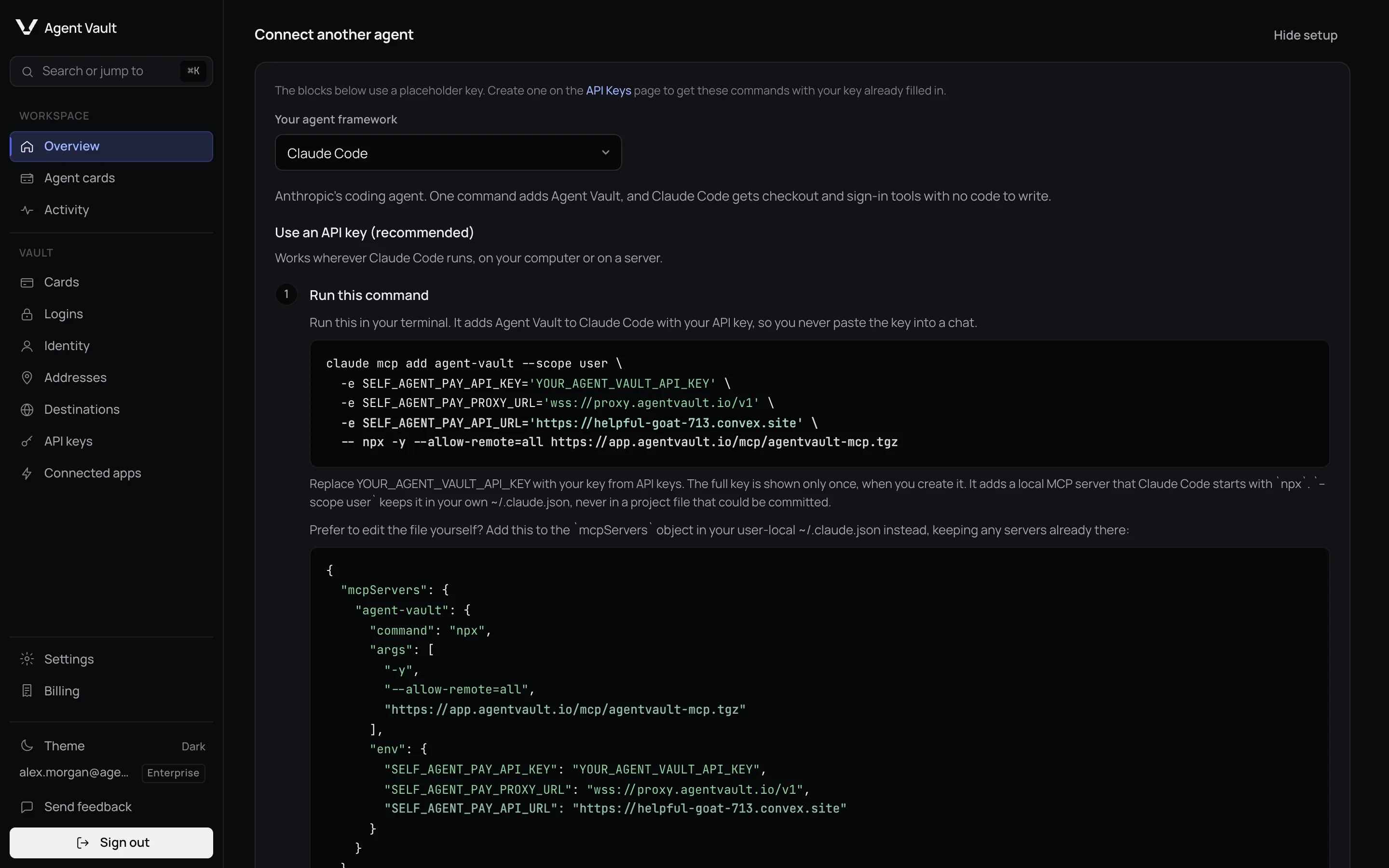This screenshot has height=868, width=1389.
Task: Click the Connected apps lightning icon
Action: pos(27,474)
